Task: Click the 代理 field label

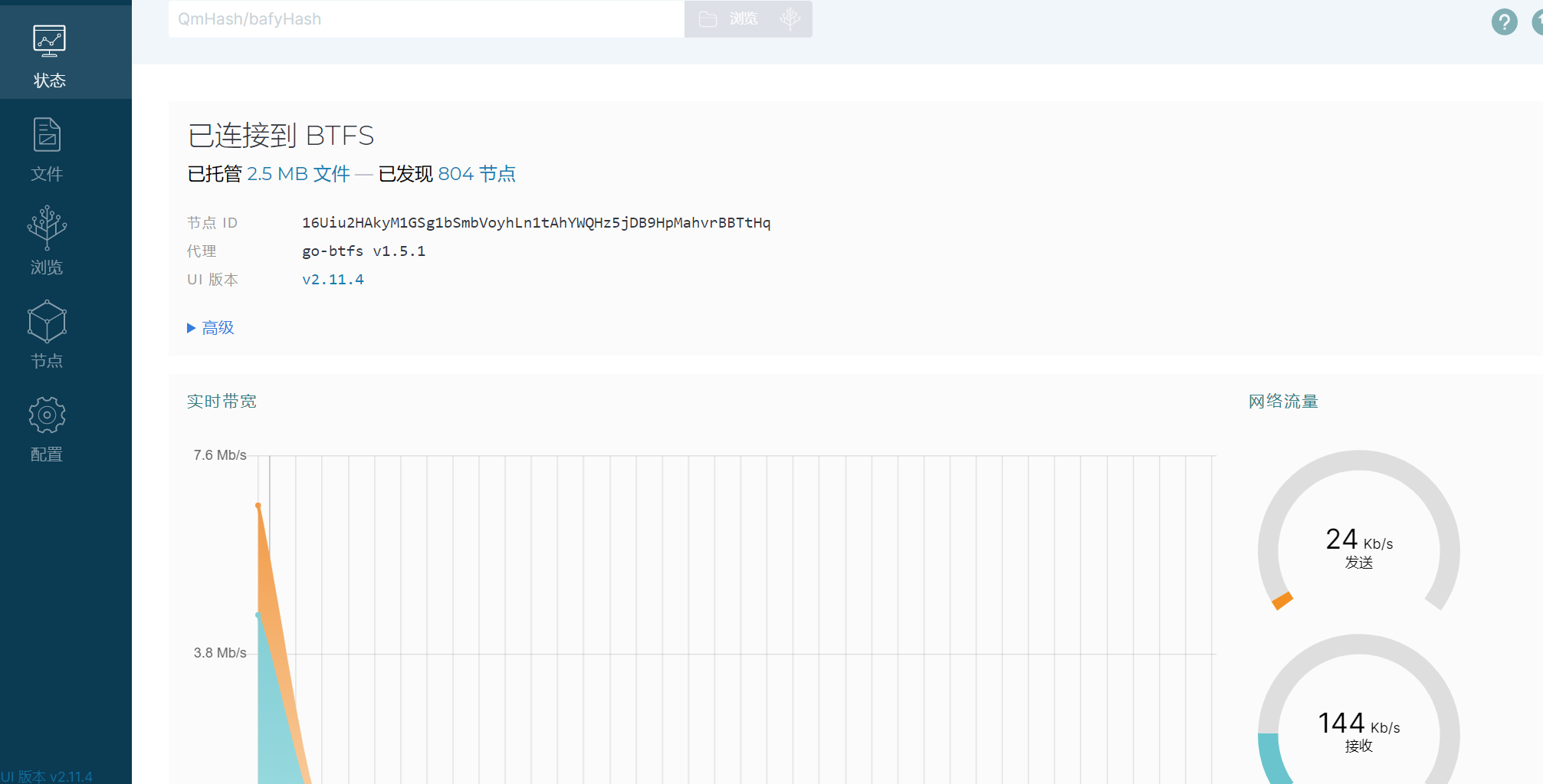Action: pos(202,251)
